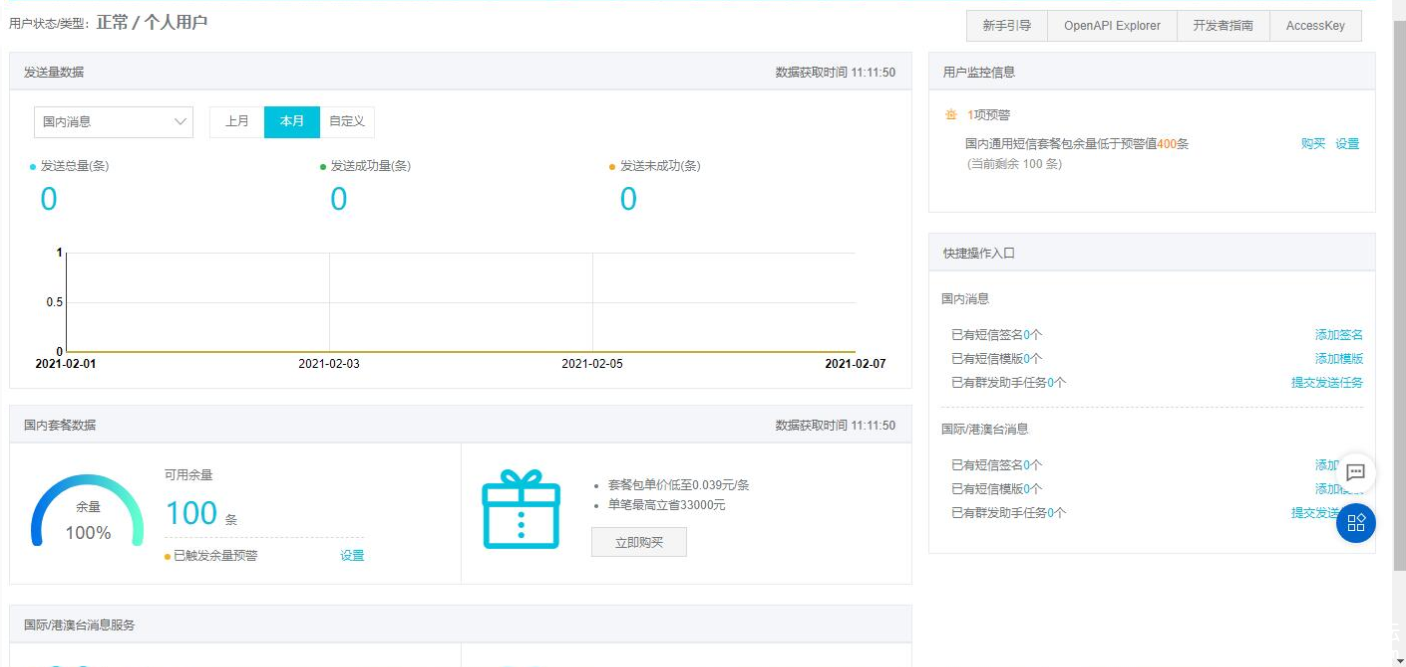This screenshot has height=667, width=1406.
Task: Click the warning bell icon beside 1项预警
Action: pyautogui.click(x=951, y=115)
